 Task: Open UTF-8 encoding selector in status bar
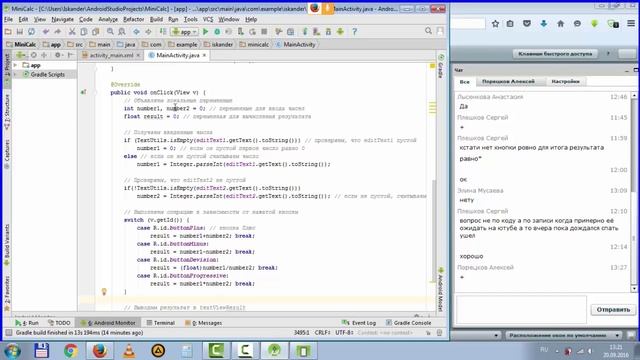[x=344, y=333]
